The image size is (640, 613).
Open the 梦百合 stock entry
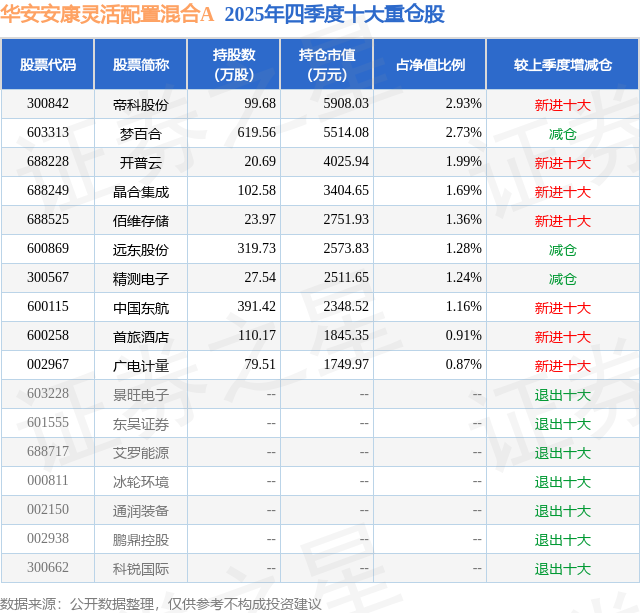(x=141, y=133)
